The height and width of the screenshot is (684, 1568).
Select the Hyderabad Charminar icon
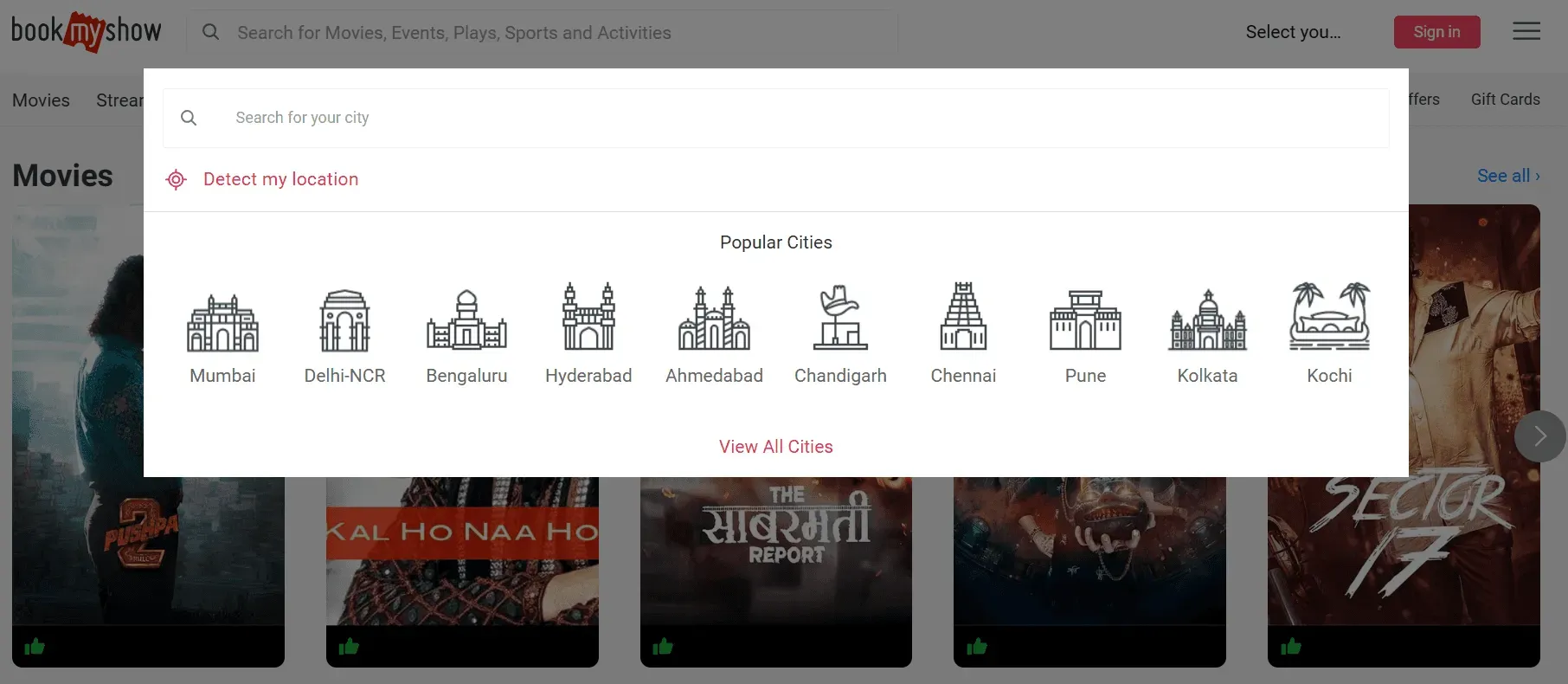pyautogui.click(x=588, y=318)
